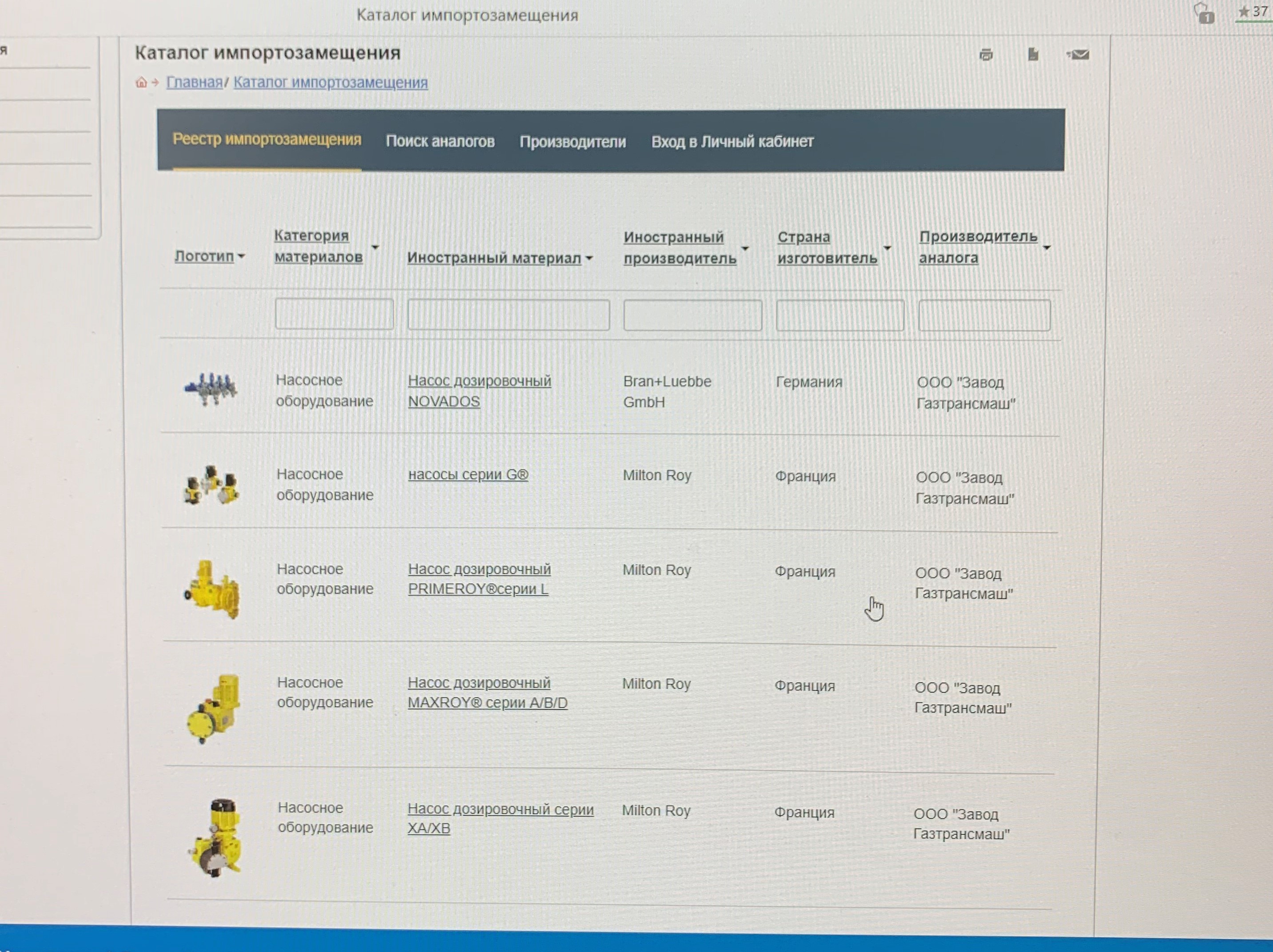Expand Производитель аналога column sort arrow
Viewport: 1273px width, 952px height.
[1046, 248]
